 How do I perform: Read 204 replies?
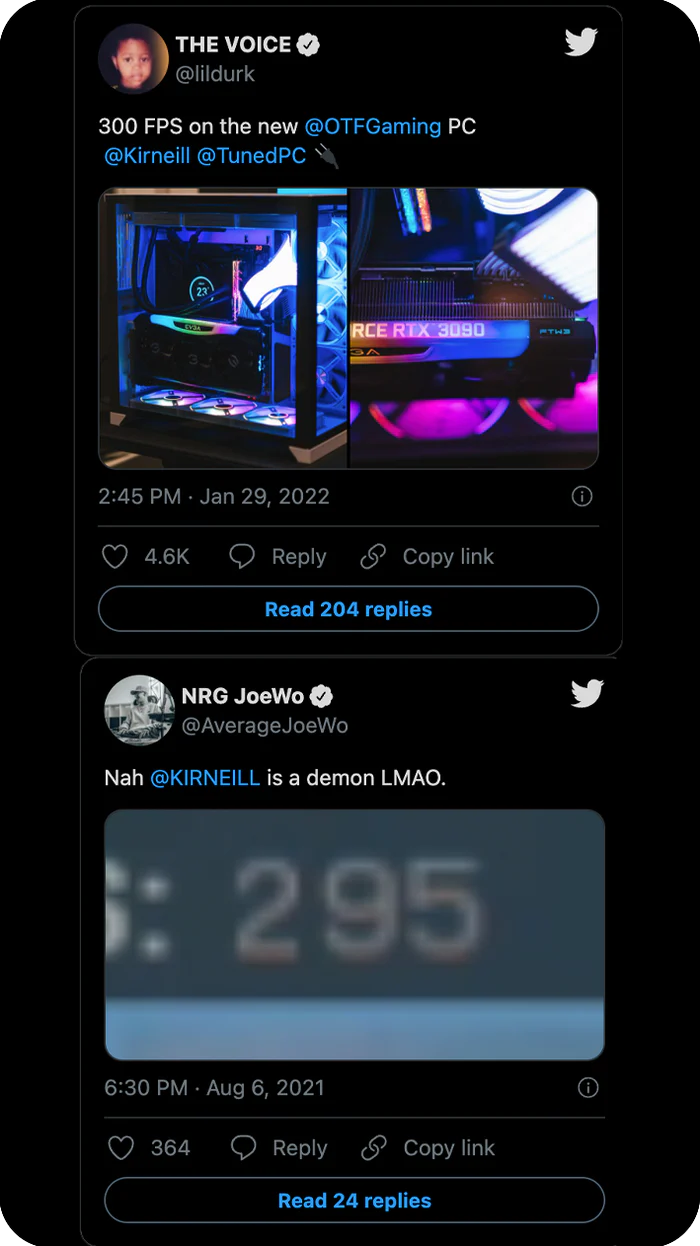(x=348, y=609)
